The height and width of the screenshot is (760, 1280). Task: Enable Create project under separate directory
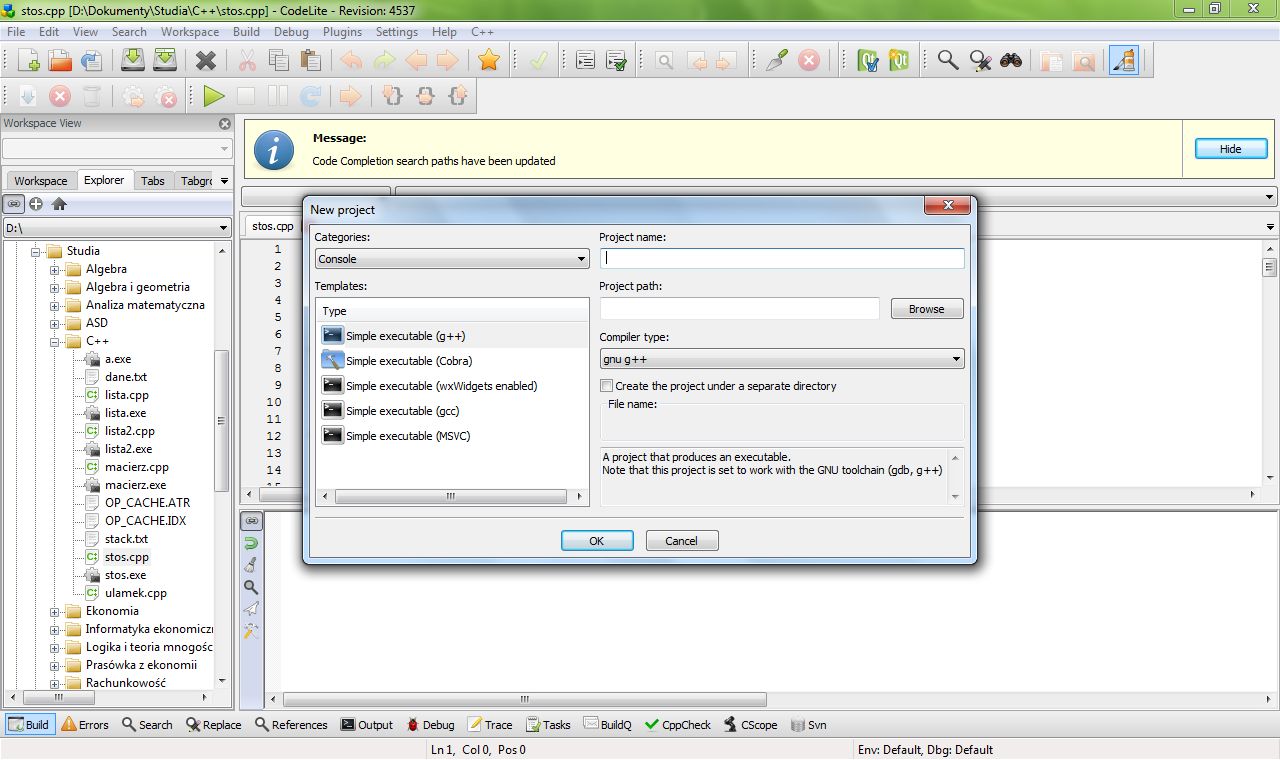[x=606, y=386]
